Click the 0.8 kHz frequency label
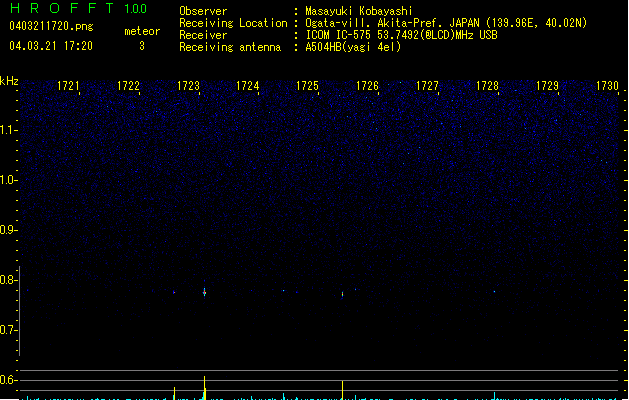Image resolution: width=629 pixels, height=400 pixels. [x=7, y=280]
